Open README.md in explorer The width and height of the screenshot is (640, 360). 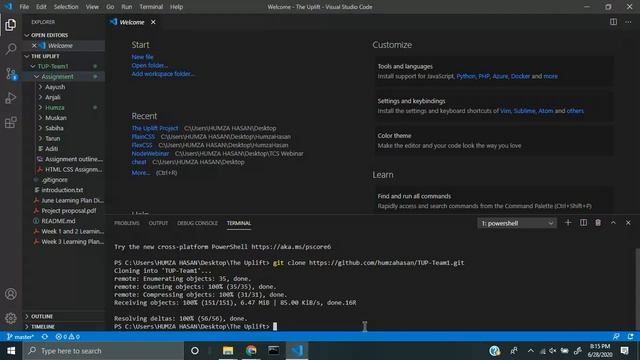[58, 221]
